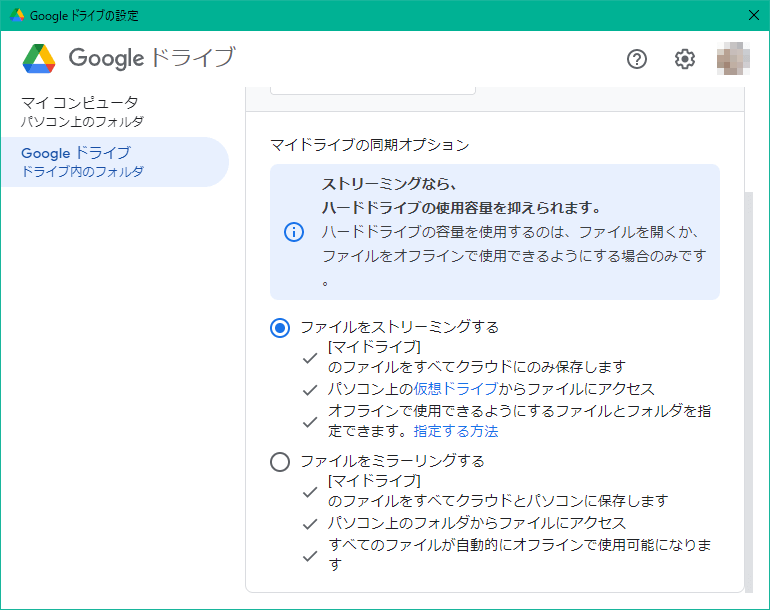Select ファイルをミラーリングする radio option

[x=281, y=461]
